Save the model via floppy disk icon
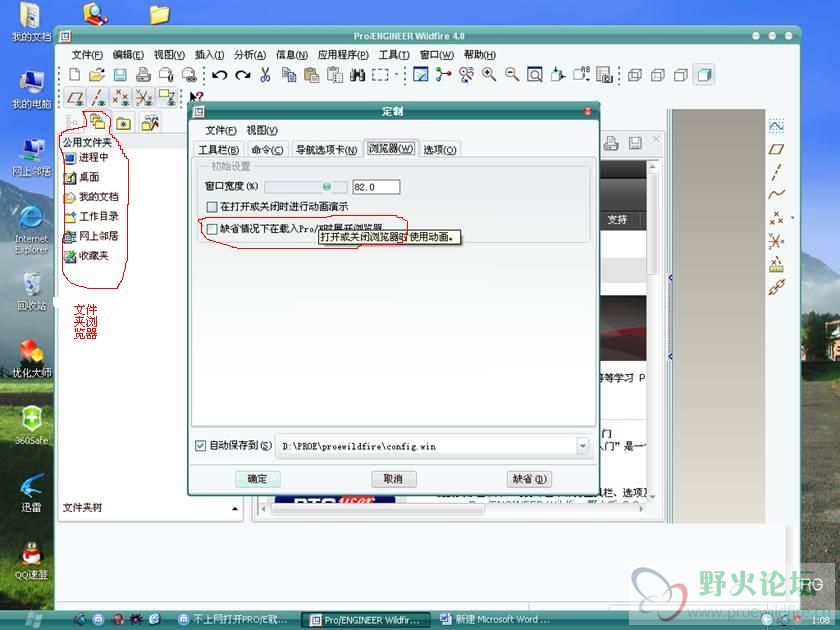The height and width of the screenshot is (630, 840). click(x=120, y=75)
